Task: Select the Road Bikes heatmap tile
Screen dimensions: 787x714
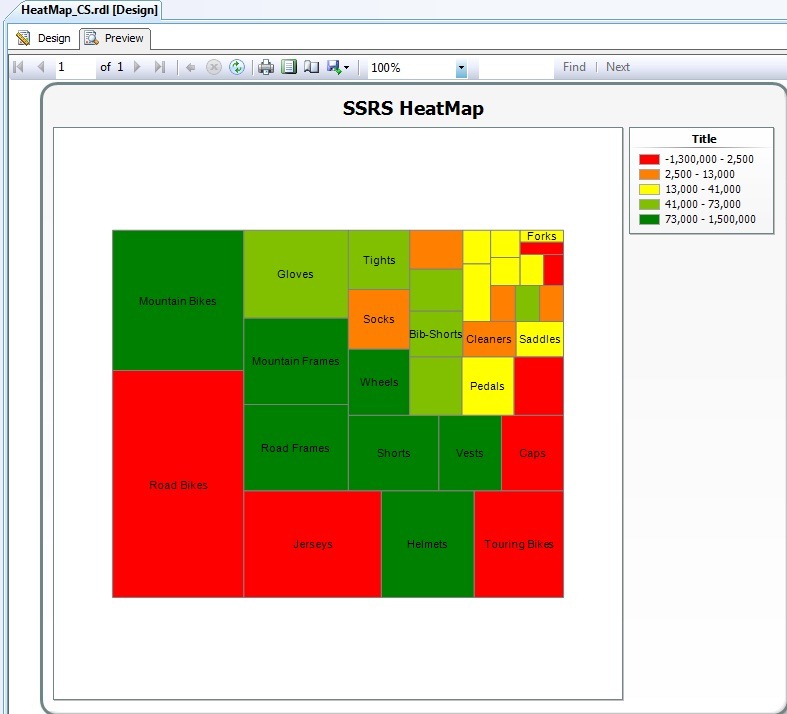Action: [178, 484]
